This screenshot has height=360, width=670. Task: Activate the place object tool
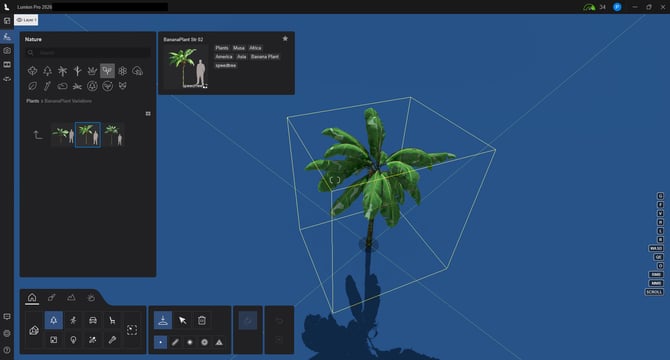tap(162, 320)
